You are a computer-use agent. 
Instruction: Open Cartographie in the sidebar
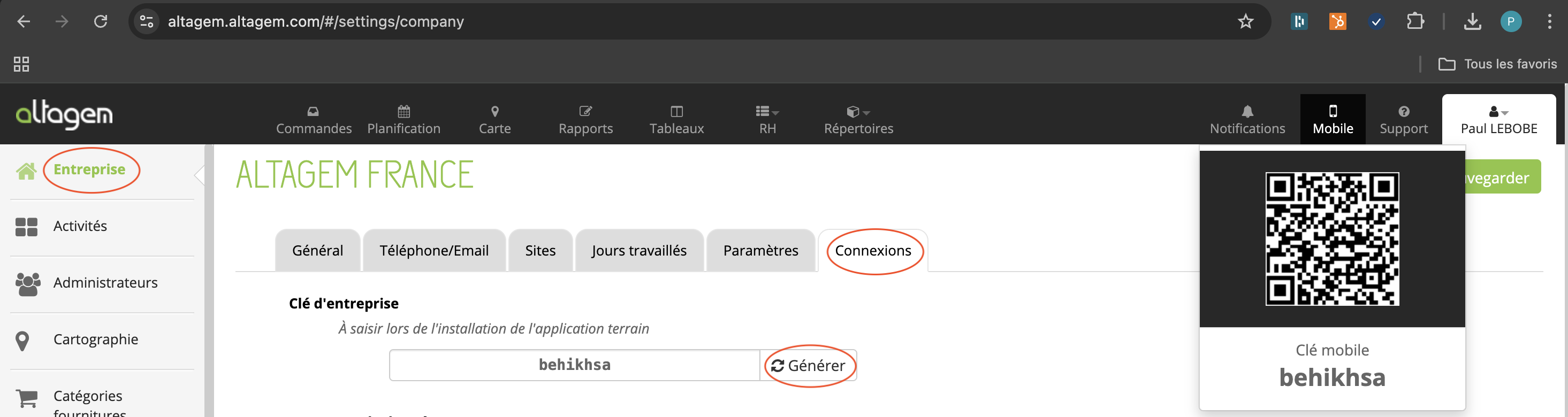(96, 339)
